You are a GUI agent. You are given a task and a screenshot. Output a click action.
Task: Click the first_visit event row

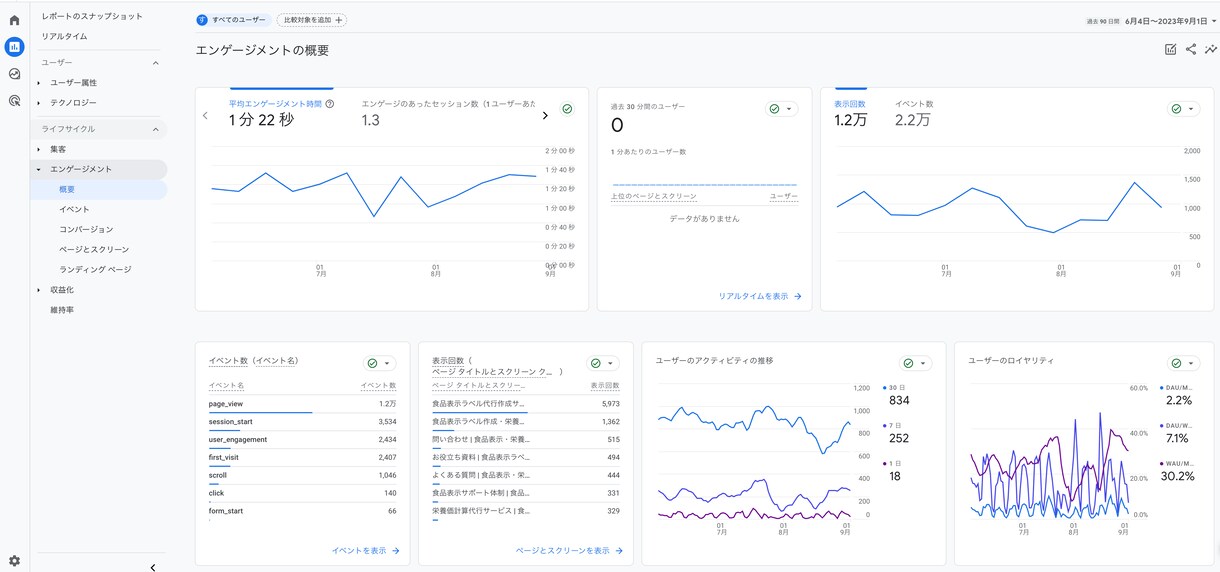pyautogui.click(x=302, y=458)
